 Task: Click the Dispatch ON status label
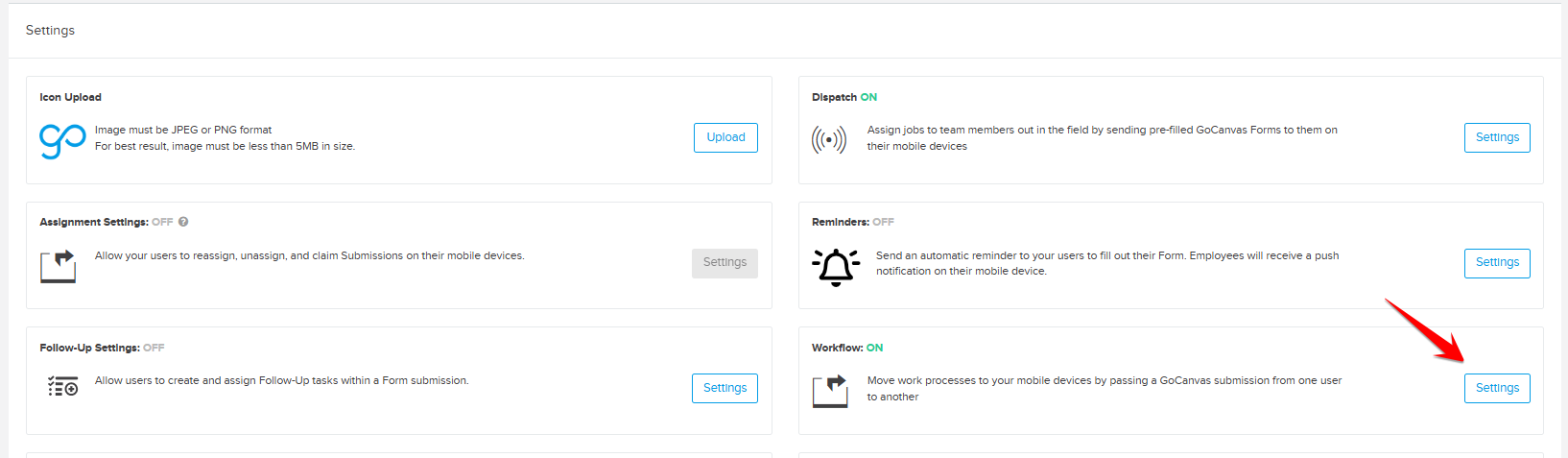point(868,97)
